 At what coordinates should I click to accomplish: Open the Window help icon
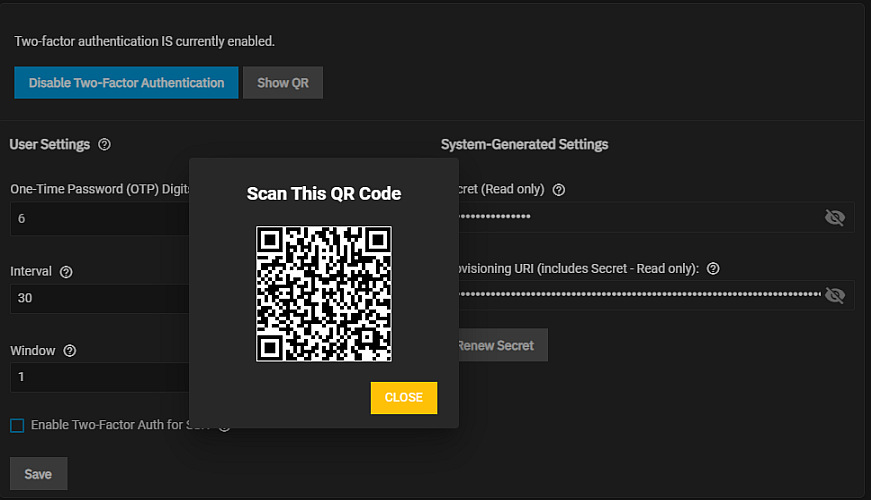(69, 351)
